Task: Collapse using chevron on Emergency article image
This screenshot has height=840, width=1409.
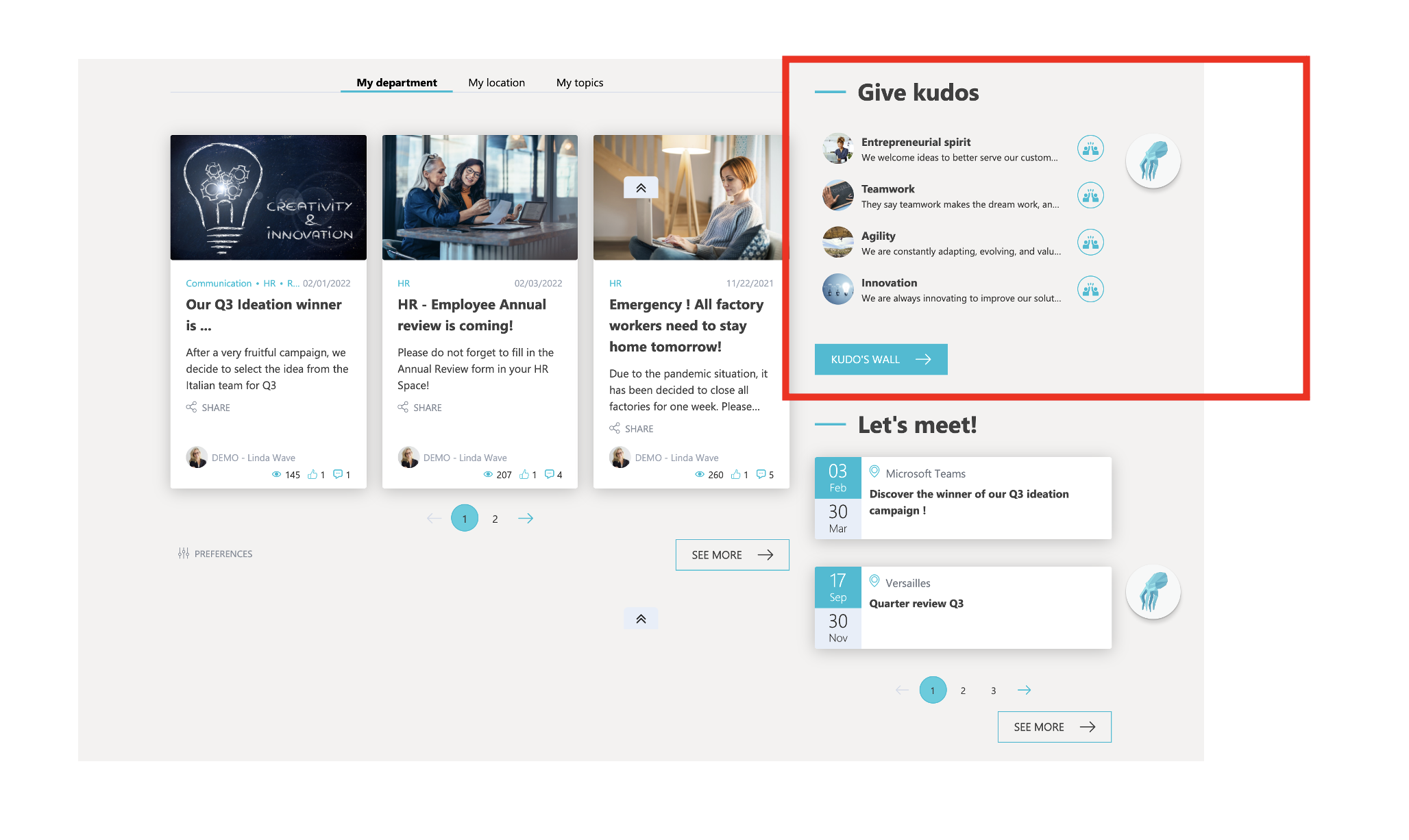Action: (x=641, y=188)
